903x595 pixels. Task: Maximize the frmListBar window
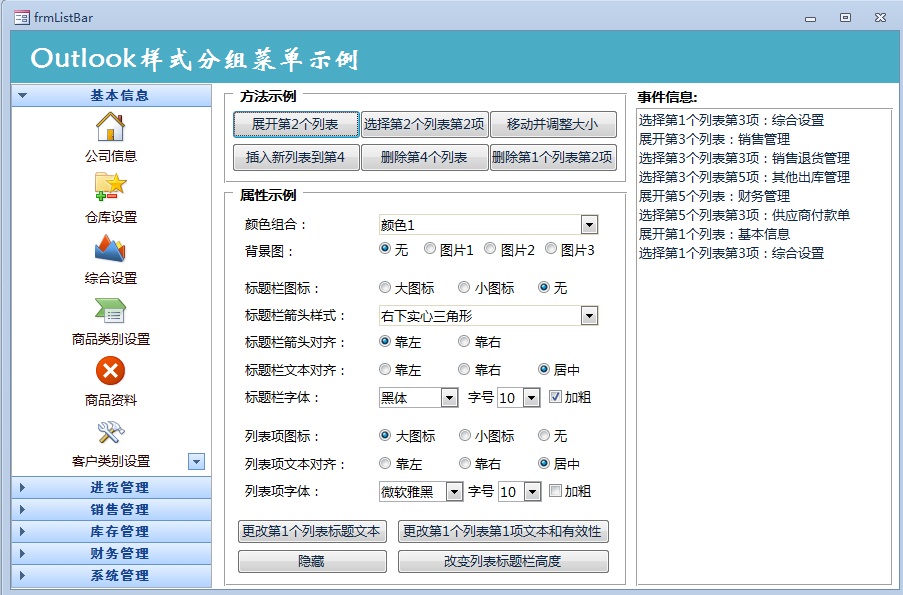tap(845, 18)
